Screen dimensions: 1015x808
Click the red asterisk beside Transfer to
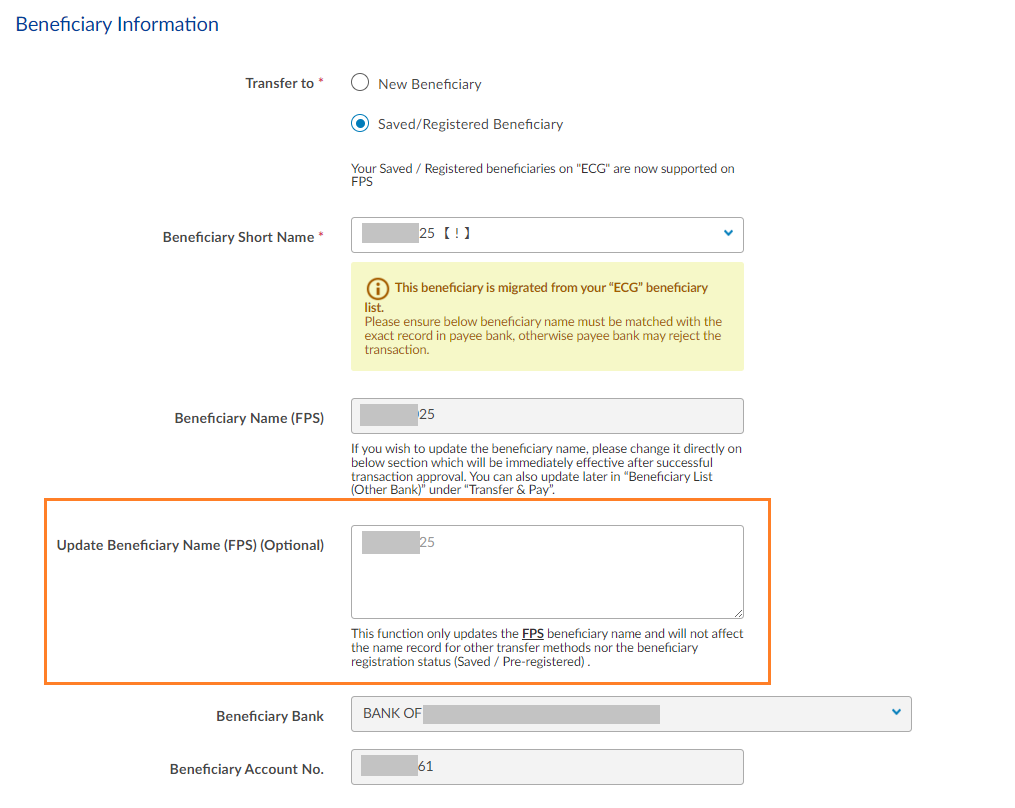(x=321, y=82)
